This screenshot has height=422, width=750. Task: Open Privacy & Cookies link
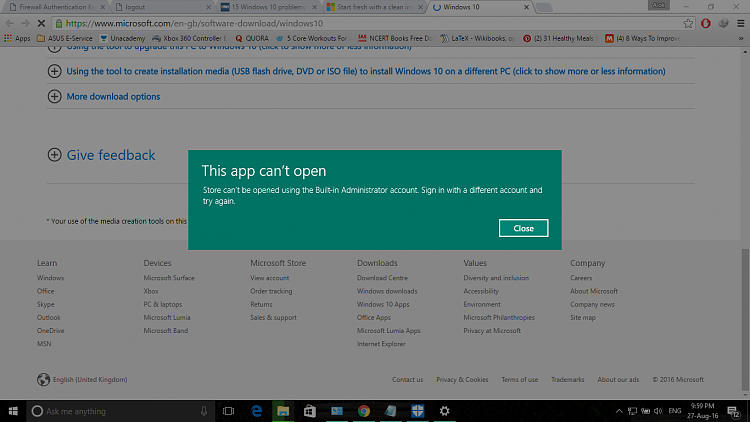(462, 379)
